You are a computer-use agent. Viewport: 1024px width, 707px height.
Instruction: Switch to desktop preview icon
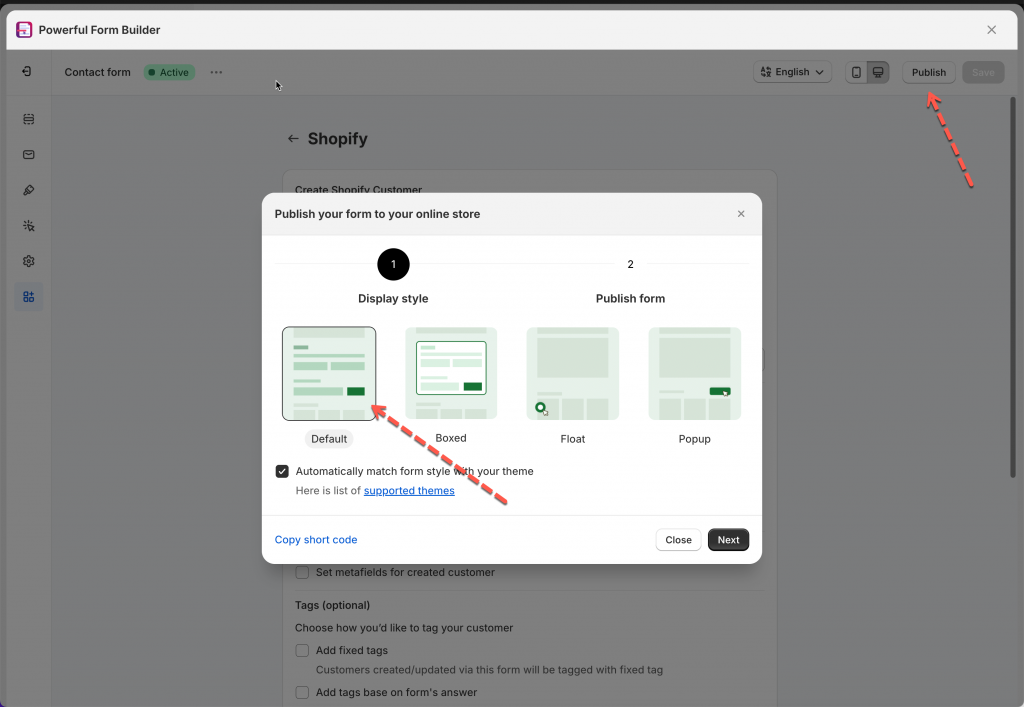tap(878, 72)
